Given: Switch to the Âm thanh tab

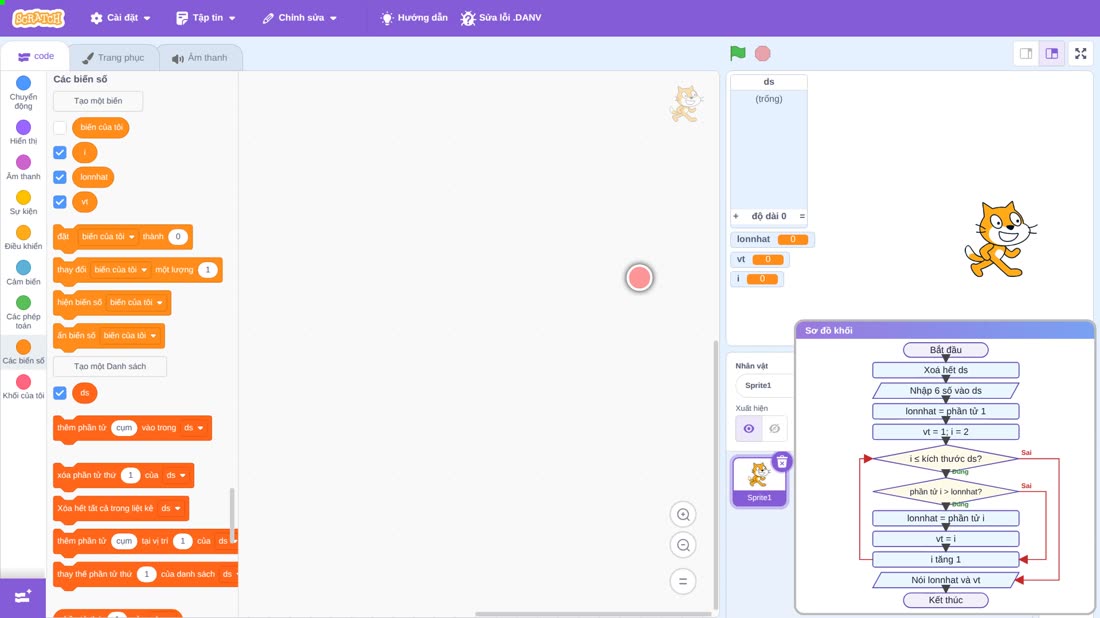Looking at the screenshot, I should coord(200,58).
